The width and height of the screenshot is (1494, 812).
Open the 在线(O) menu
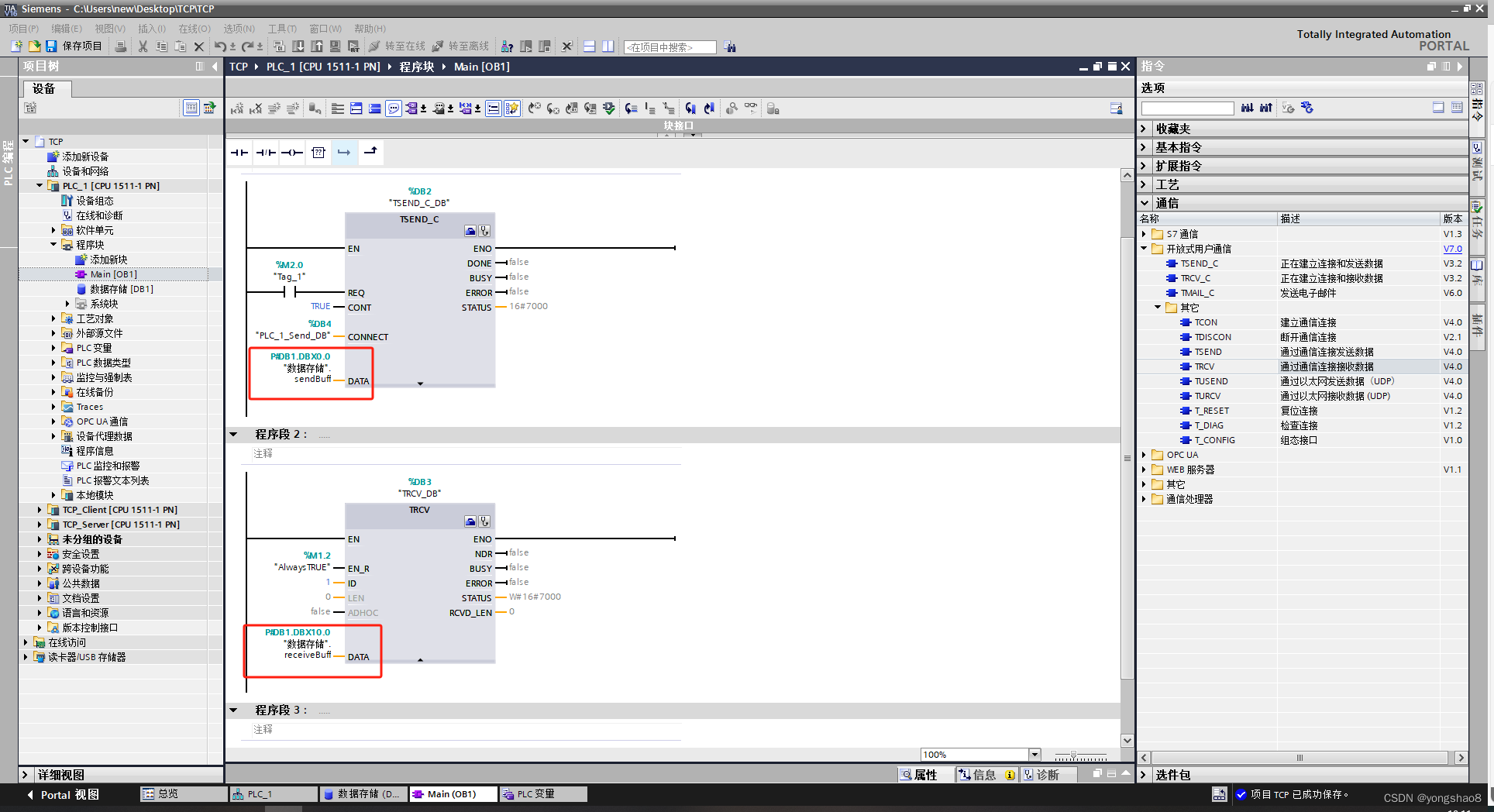(x=194, y=29)
